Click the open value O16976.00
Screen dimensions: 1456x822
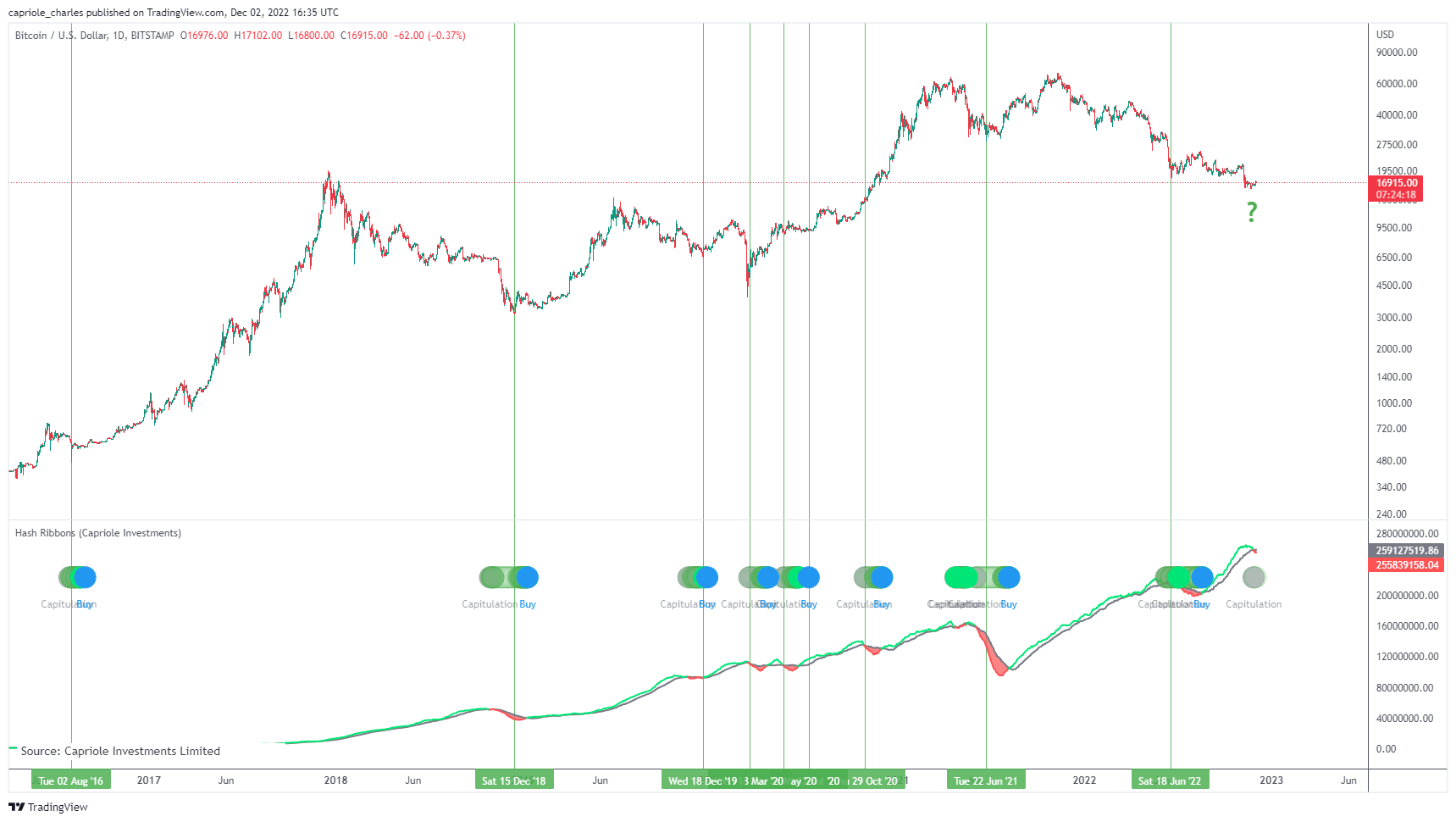click(204, 36)
